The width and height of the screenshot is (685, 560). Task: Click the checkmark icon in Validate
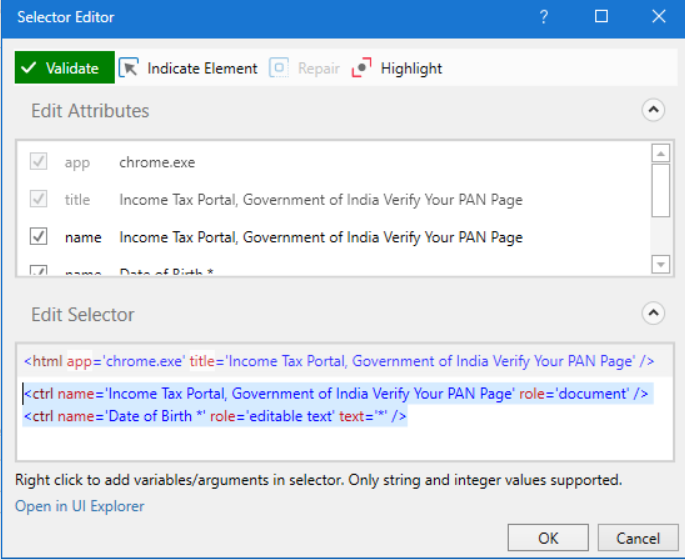pyautogui.click(x=29, y=68)
